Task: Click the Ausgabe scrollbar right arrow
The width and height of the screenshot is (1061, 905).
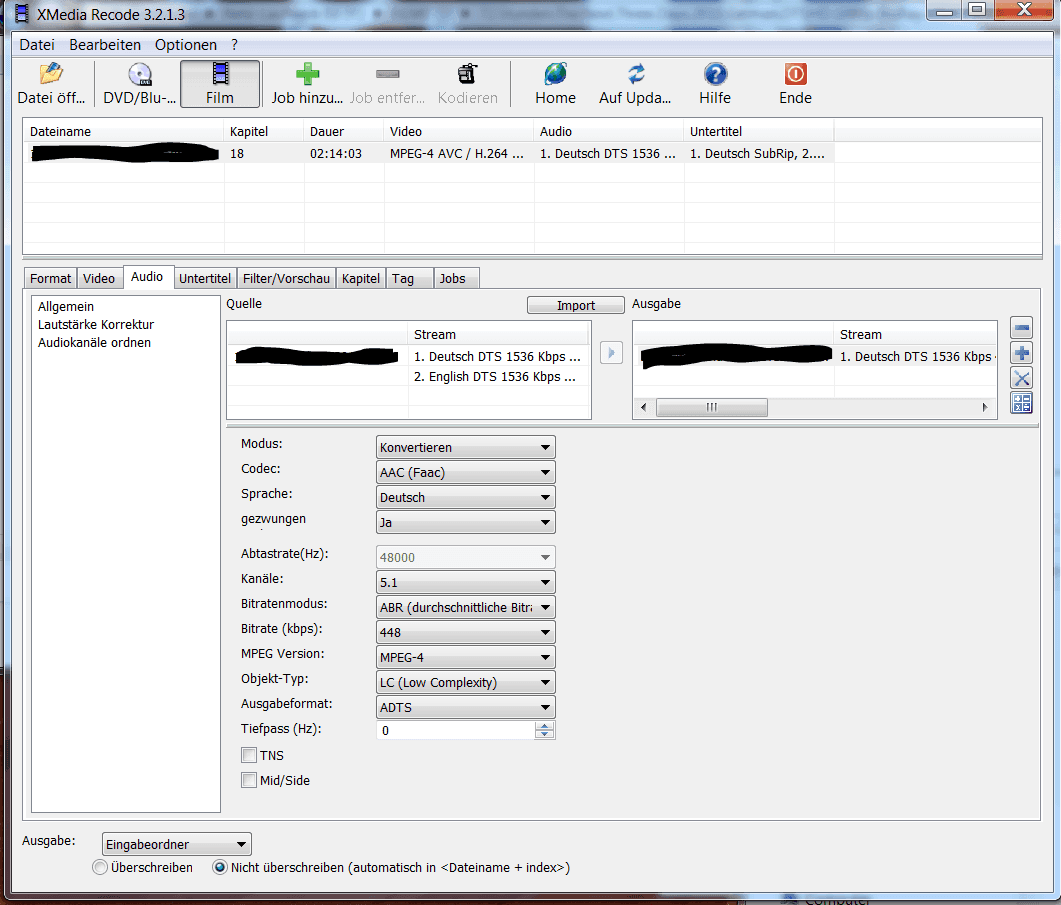Action: point(985,407)
